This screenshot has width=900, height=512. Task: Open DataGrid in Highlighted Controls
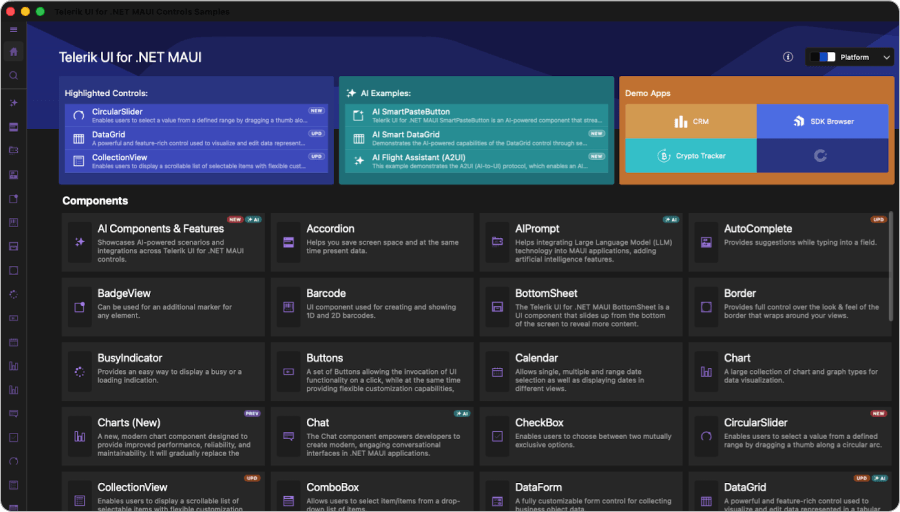(x=196, y=138)
